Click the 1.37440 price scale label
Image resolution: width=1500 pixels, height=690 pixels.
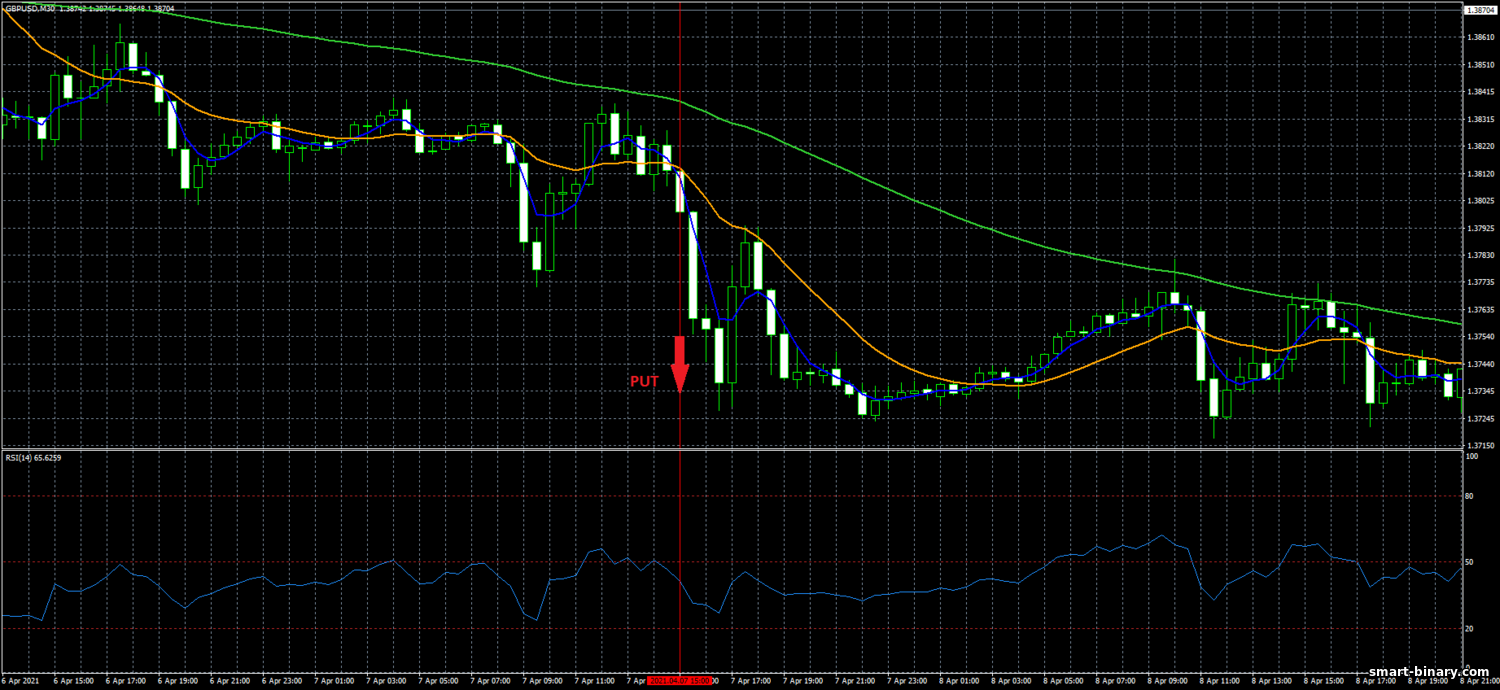1481,364
